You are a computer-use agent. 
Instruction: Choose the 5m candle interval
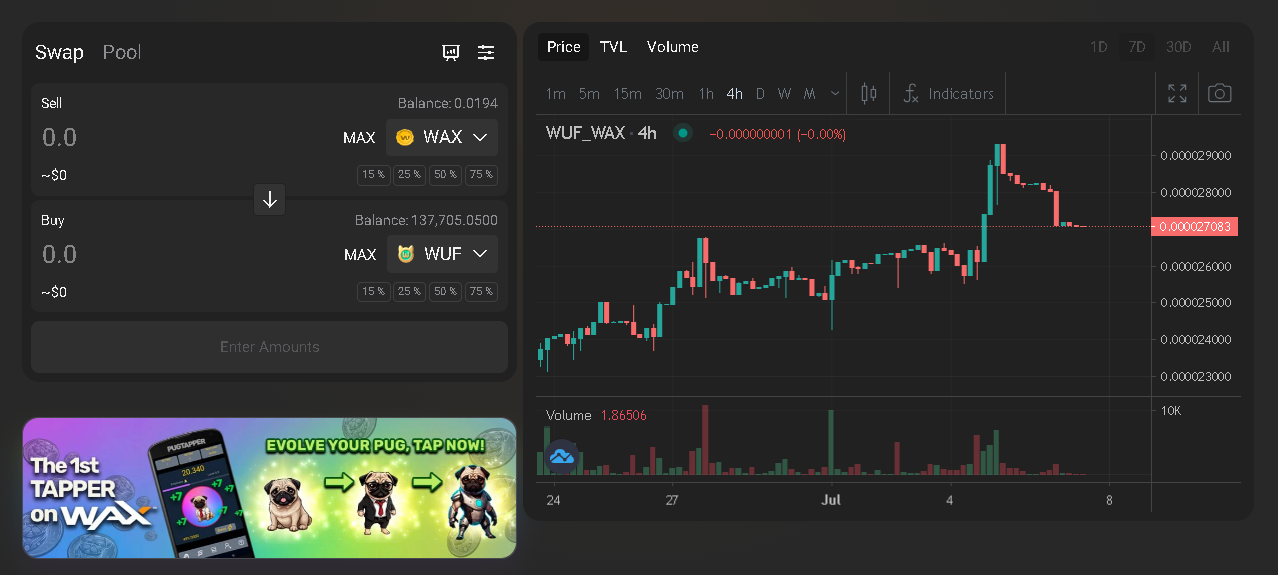coord(589,94)
